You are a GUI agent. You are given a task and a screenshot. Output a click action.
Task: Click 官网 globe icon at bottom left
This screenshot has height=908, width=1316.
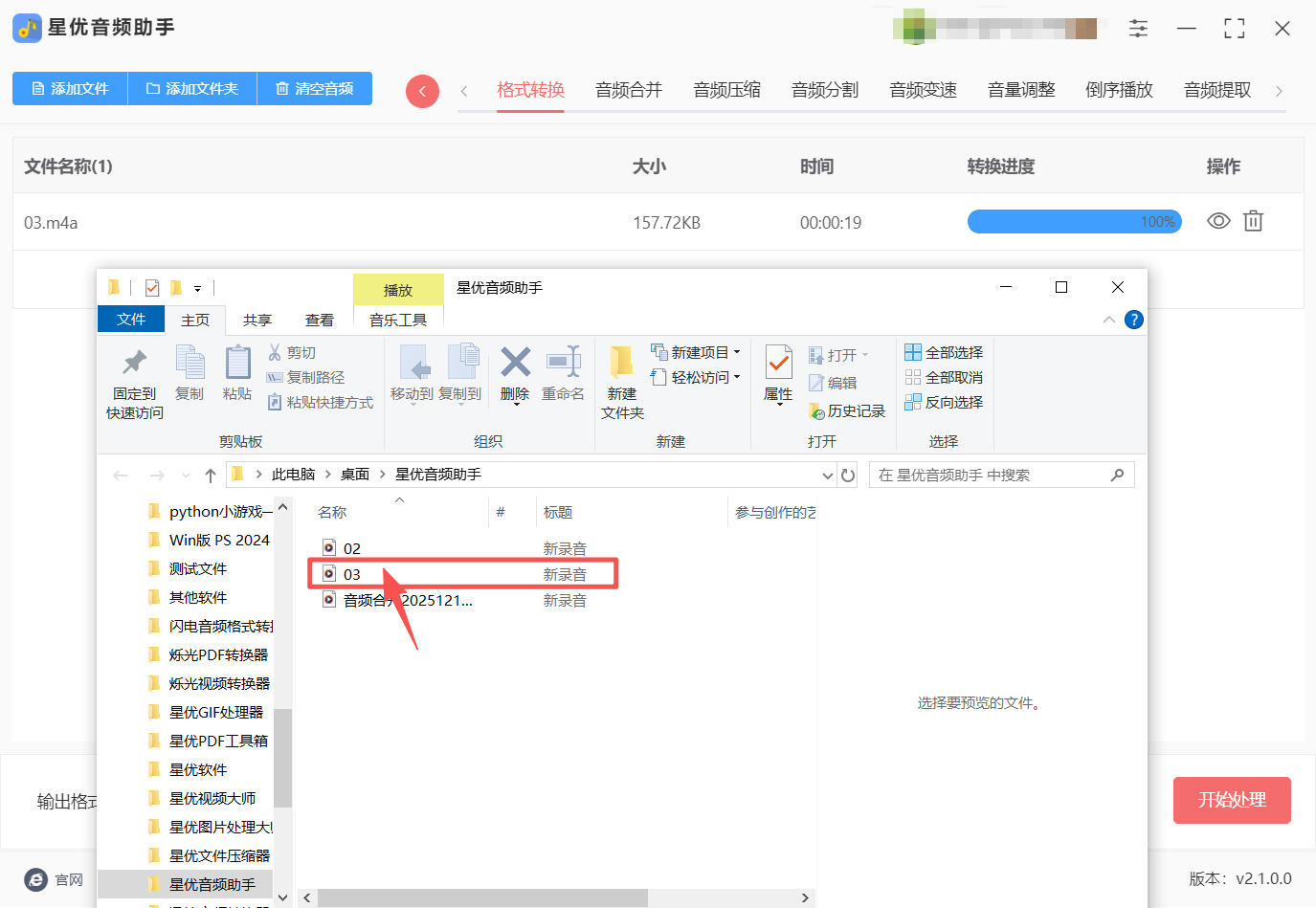pyautogui.click(x=36, y=879)
